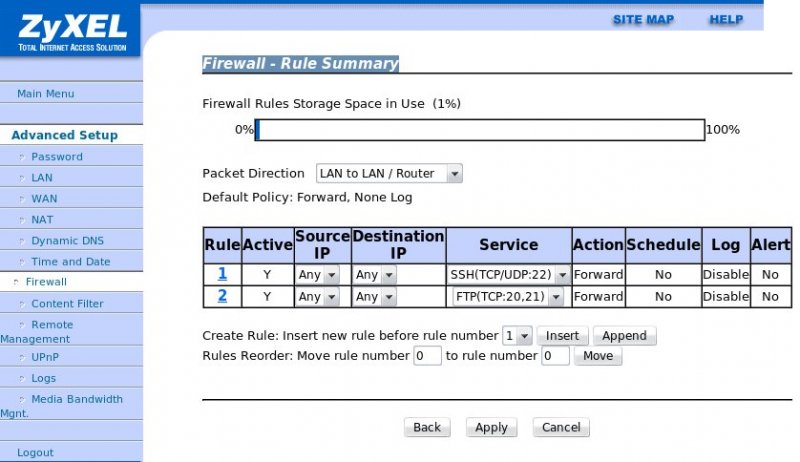This screenshot has width=800, height=462.
Task: Focus the Move rule number field
Action: click(x=428, y=355)
